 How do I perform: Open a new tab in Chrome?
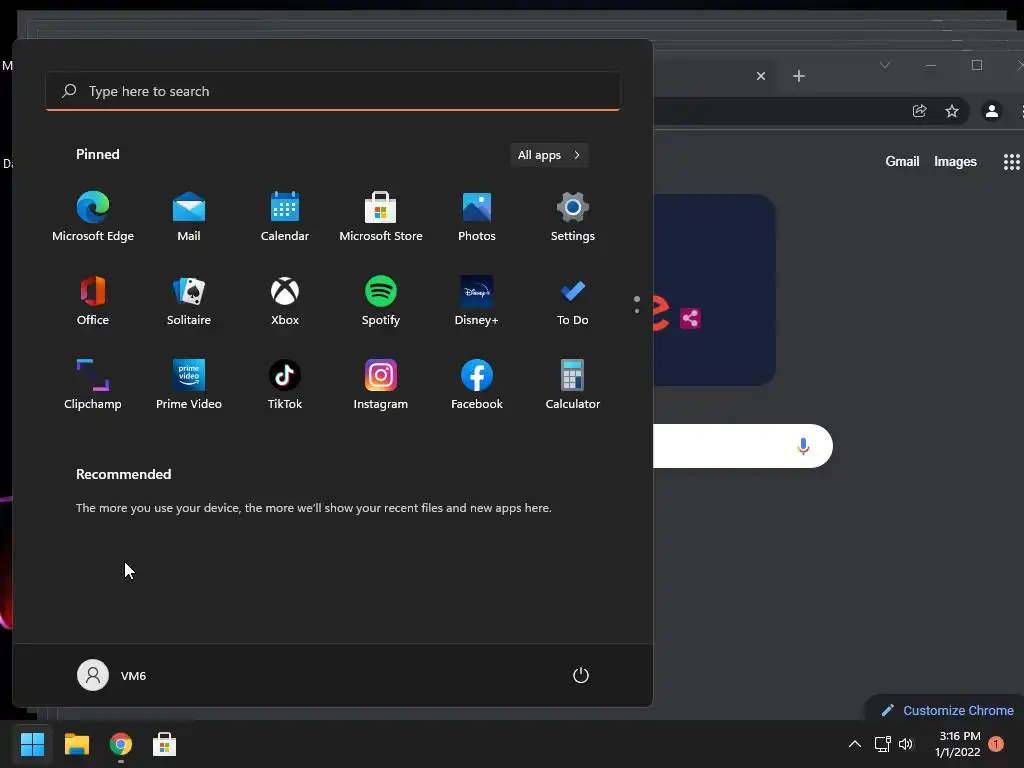click(x=799, y=76)
